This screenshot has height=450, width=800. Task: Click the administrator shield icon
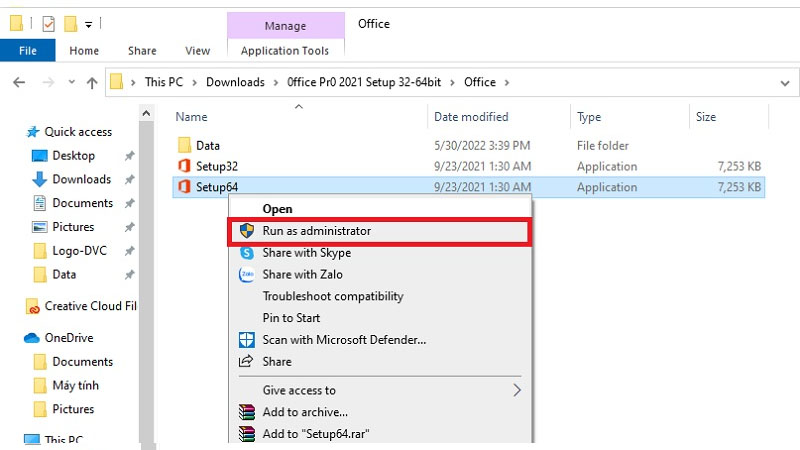click(246, 231)
